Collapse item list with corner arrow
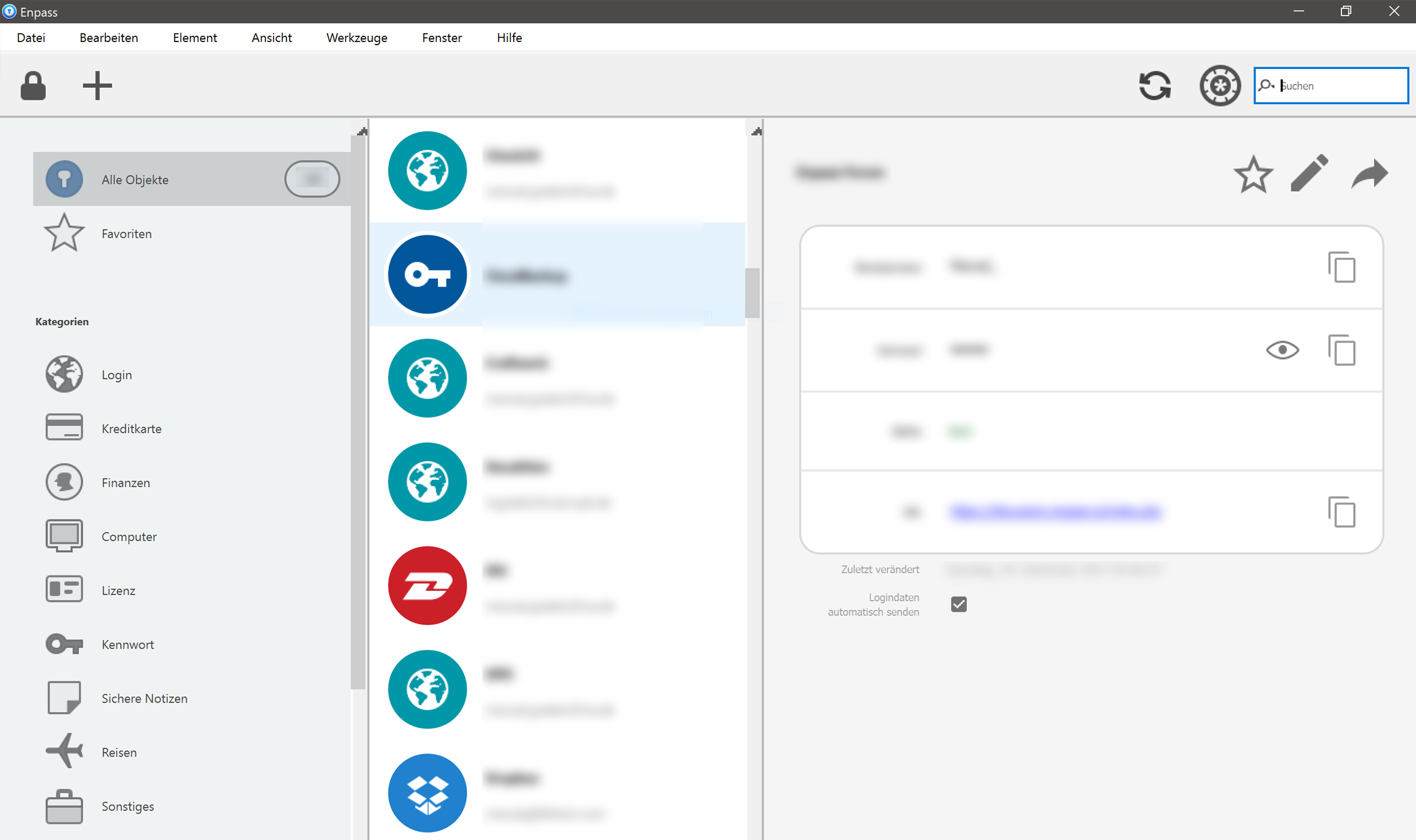 tap(757, 131)
